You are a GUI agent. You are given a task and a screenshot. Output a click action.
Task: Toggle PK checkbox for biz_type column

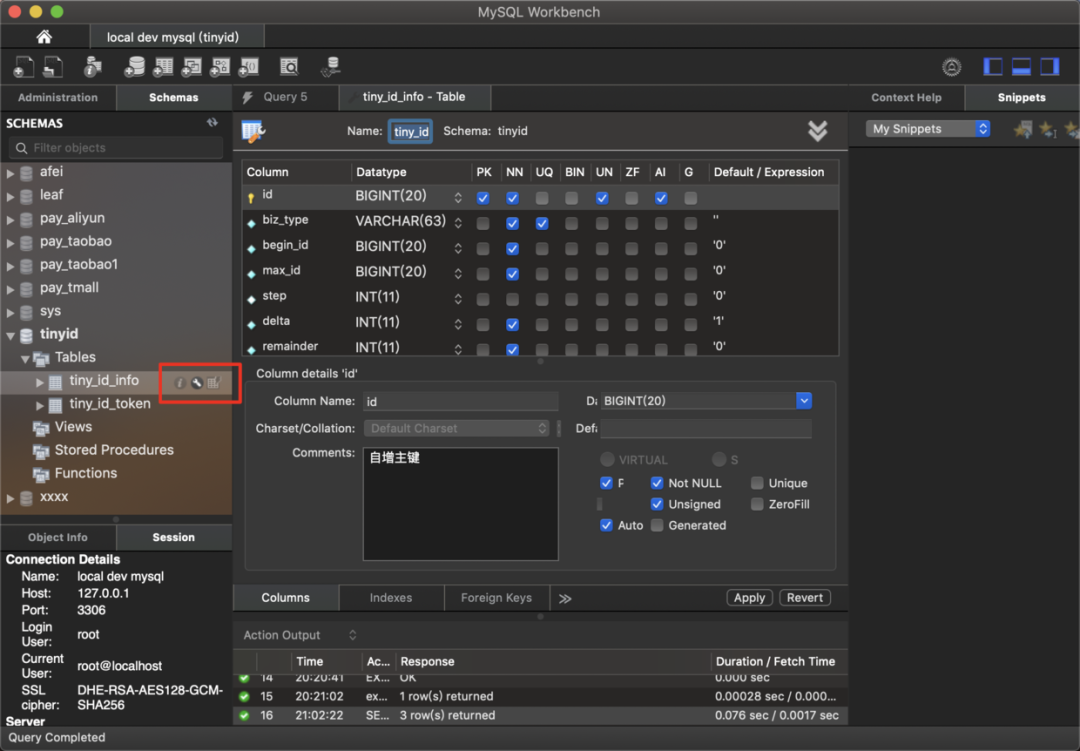click(x=483, y=223)
